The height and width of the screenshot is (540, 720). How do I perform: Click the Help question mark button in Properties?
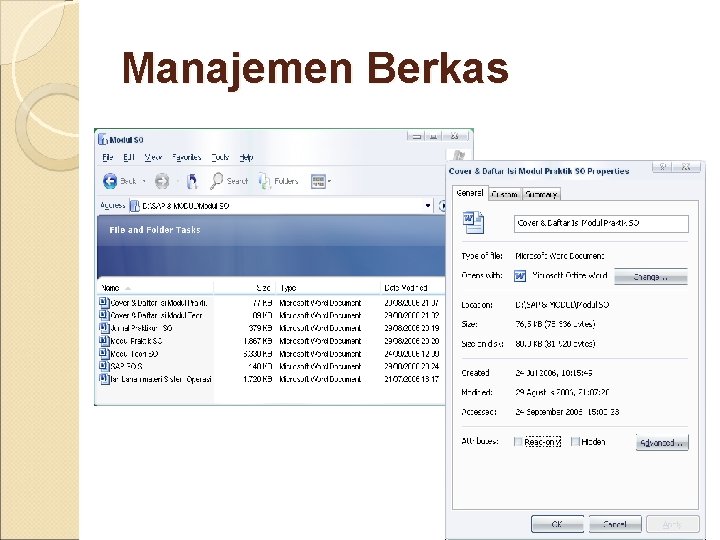[663, 167]
